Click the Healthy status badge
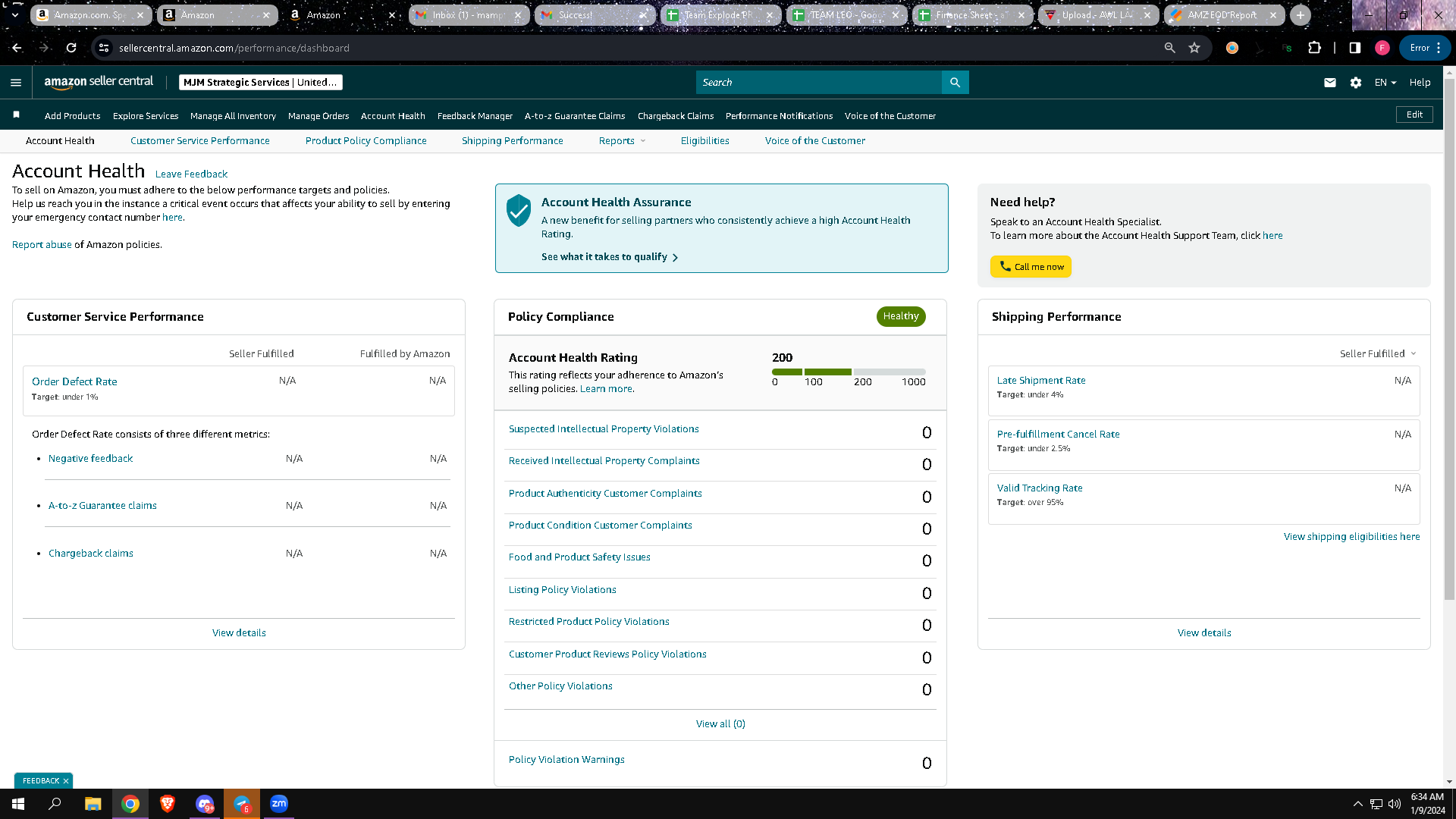 tap(901, 316)
